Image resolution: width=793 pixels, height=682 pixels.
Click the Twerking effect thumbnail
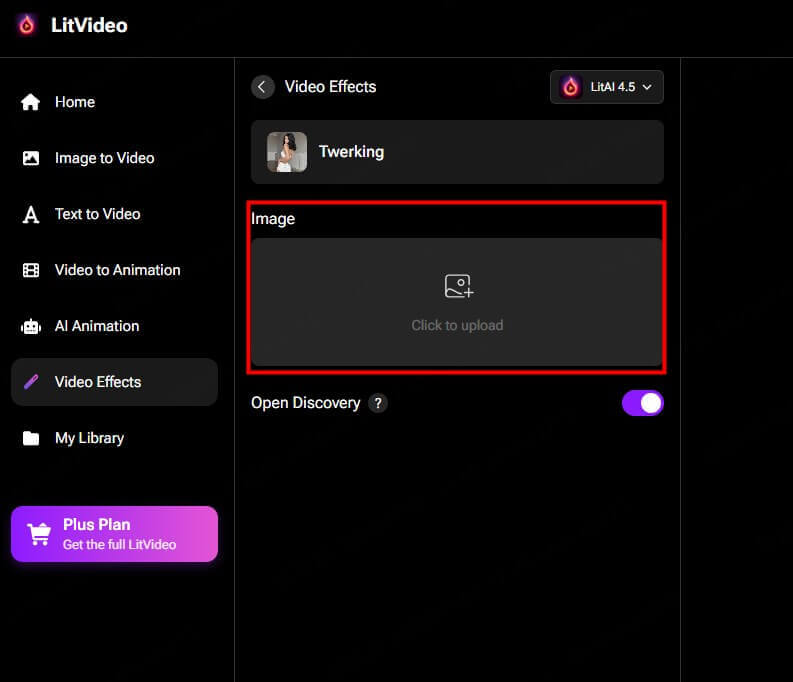pyautogui.click(x=287, y=152)
